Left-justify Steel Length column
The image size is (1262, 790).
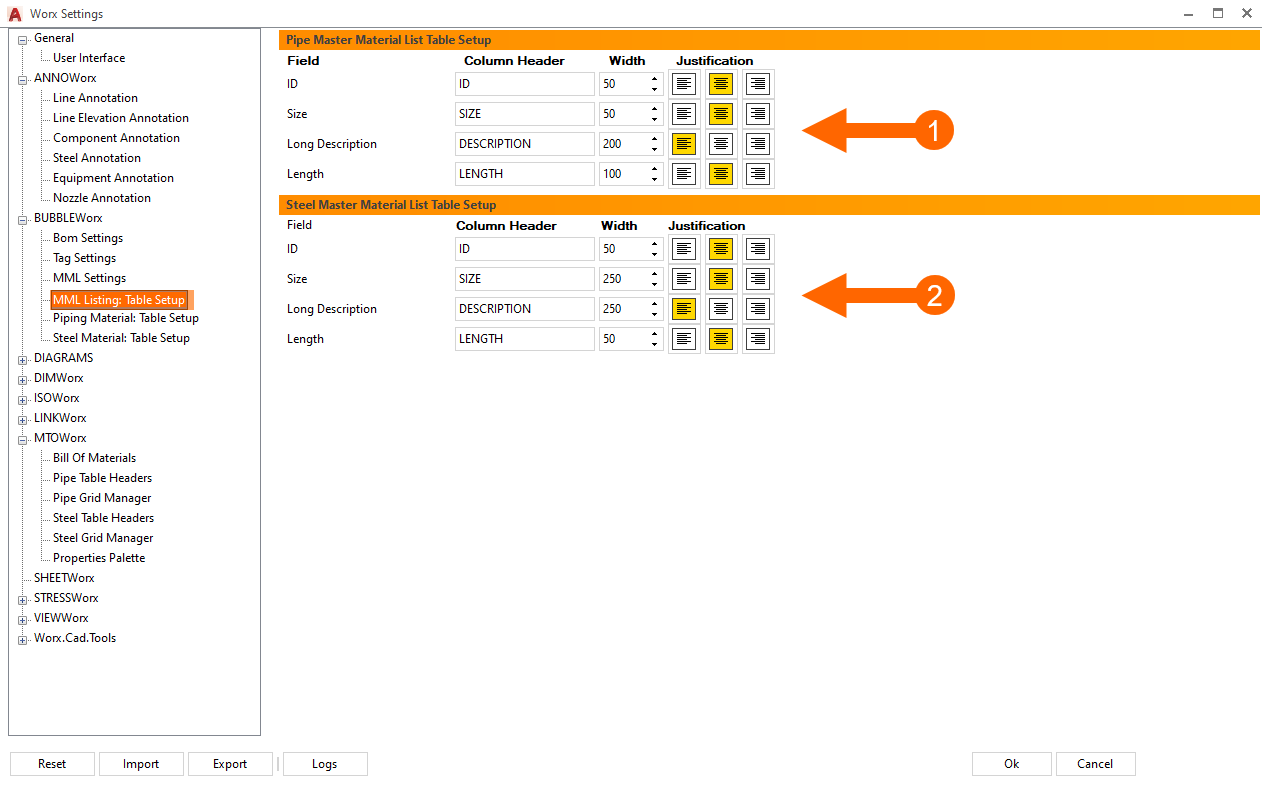684,339
